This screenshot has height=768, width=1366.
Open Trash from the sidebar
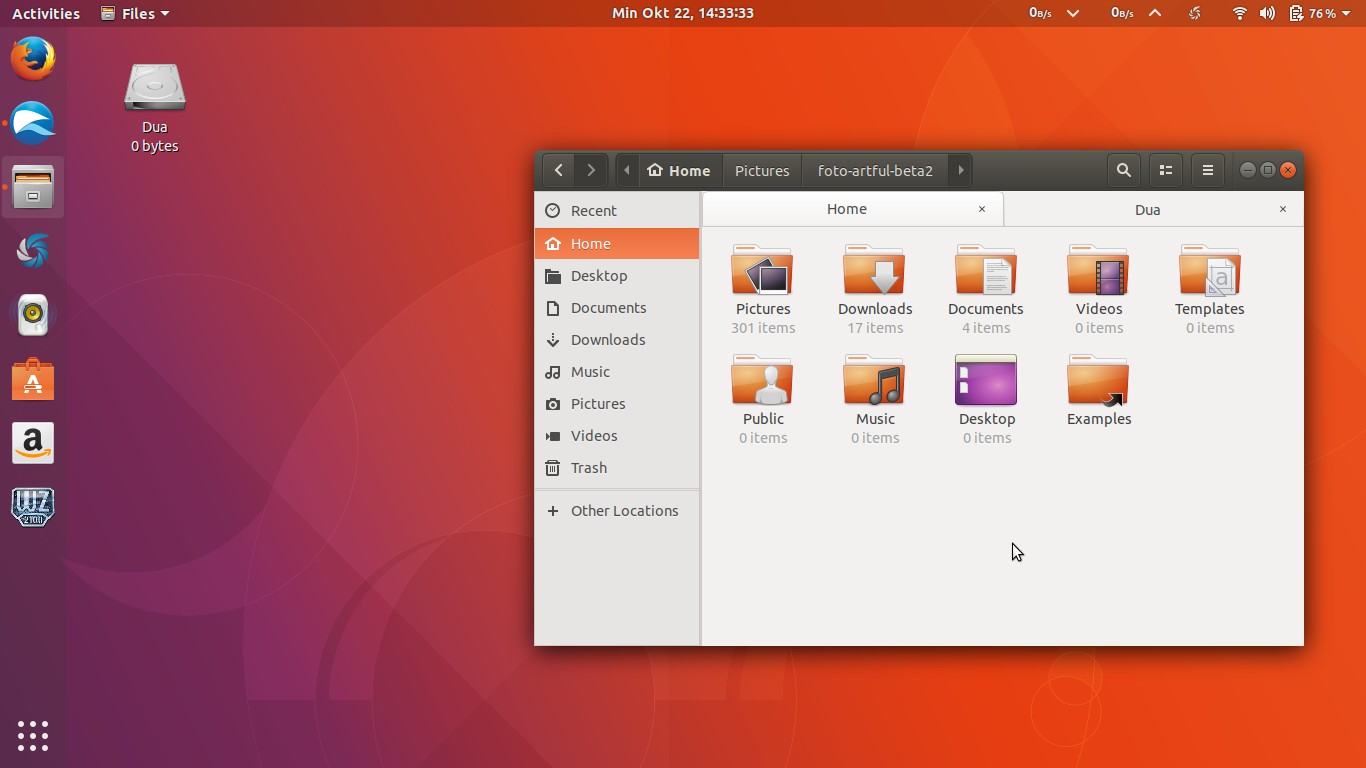[x=588, y=467]
